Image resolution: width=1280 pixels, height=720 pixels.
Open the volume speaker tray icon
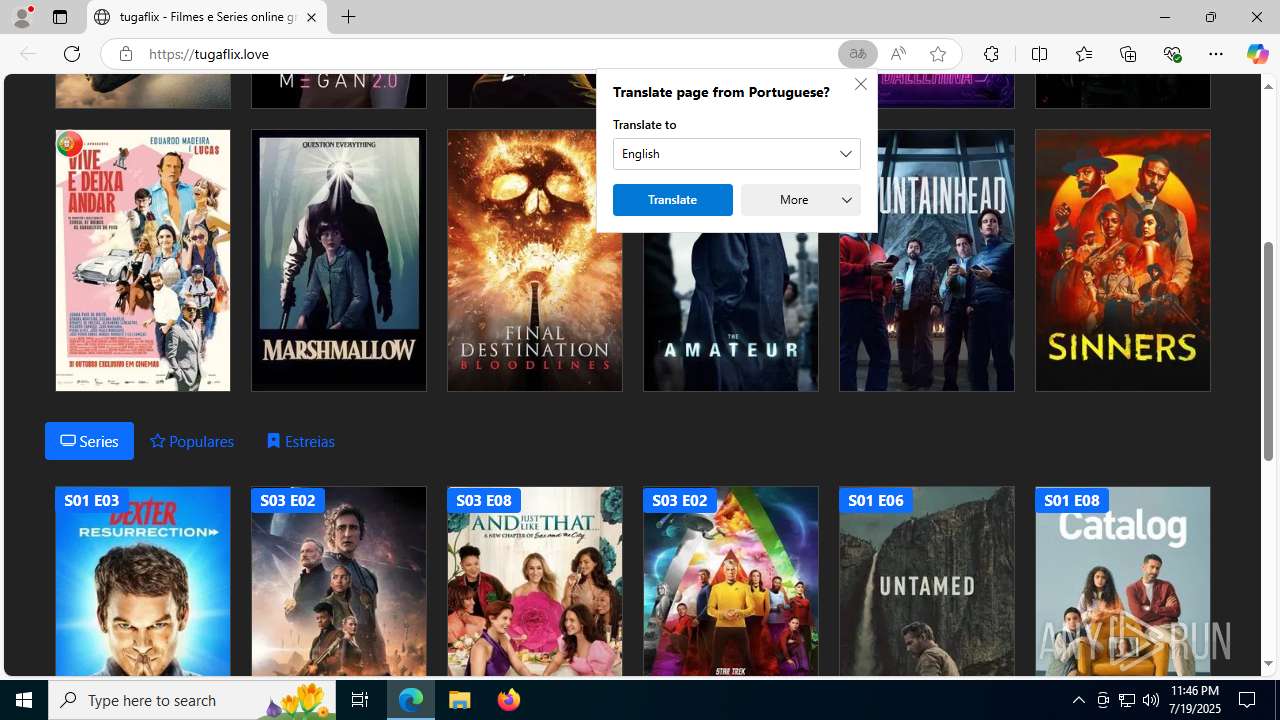click(x=1151, y=700)
